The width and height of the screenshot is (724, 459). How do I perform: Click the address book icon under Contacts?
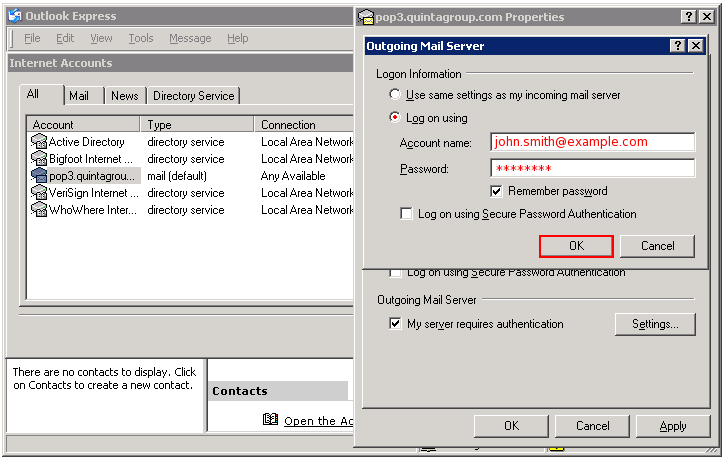(x=270, y=419)
